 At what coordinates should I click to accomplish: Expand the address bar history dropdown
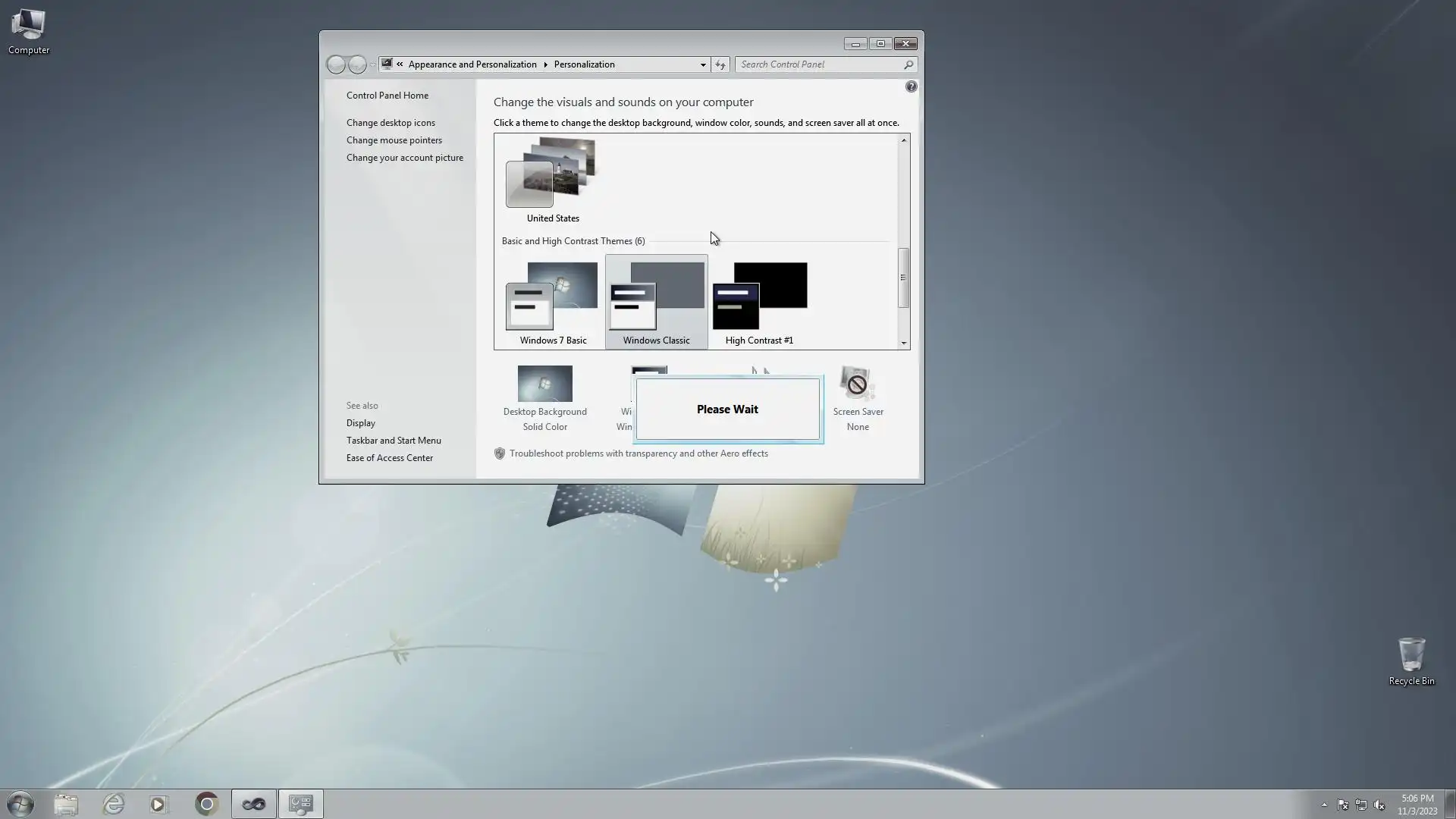[703, 64]
